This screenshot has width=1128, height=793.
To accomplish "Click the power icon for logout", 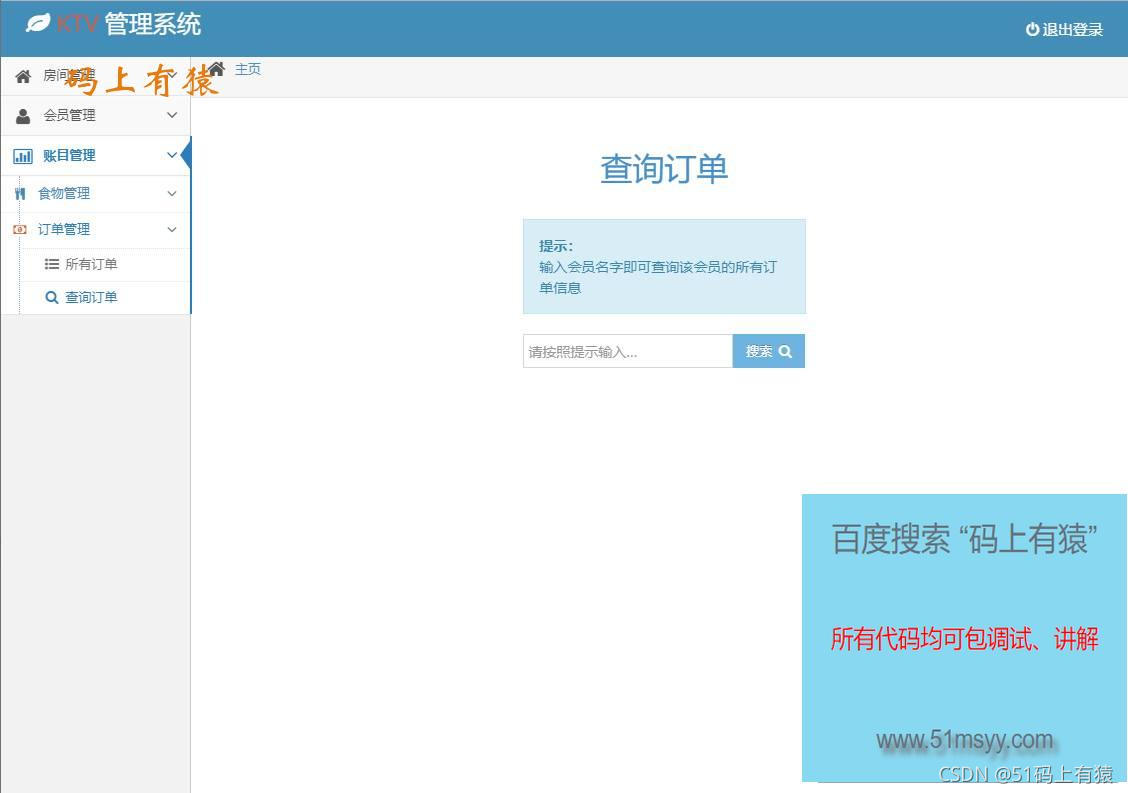I will pos(1032,30).
